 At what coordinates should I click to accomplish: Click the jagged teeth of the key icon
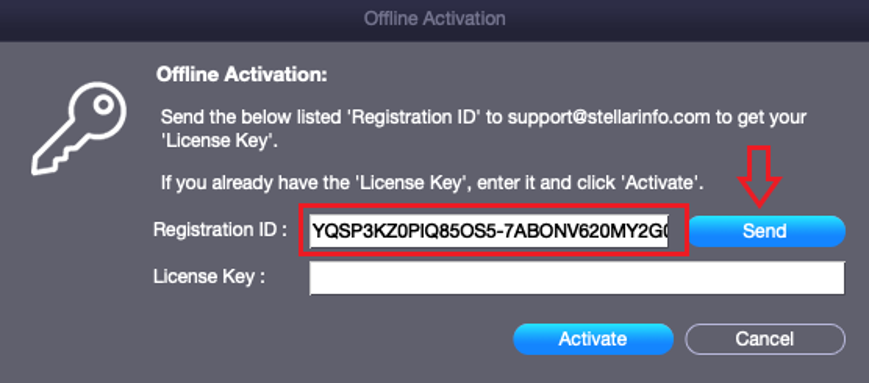[54, 157]
